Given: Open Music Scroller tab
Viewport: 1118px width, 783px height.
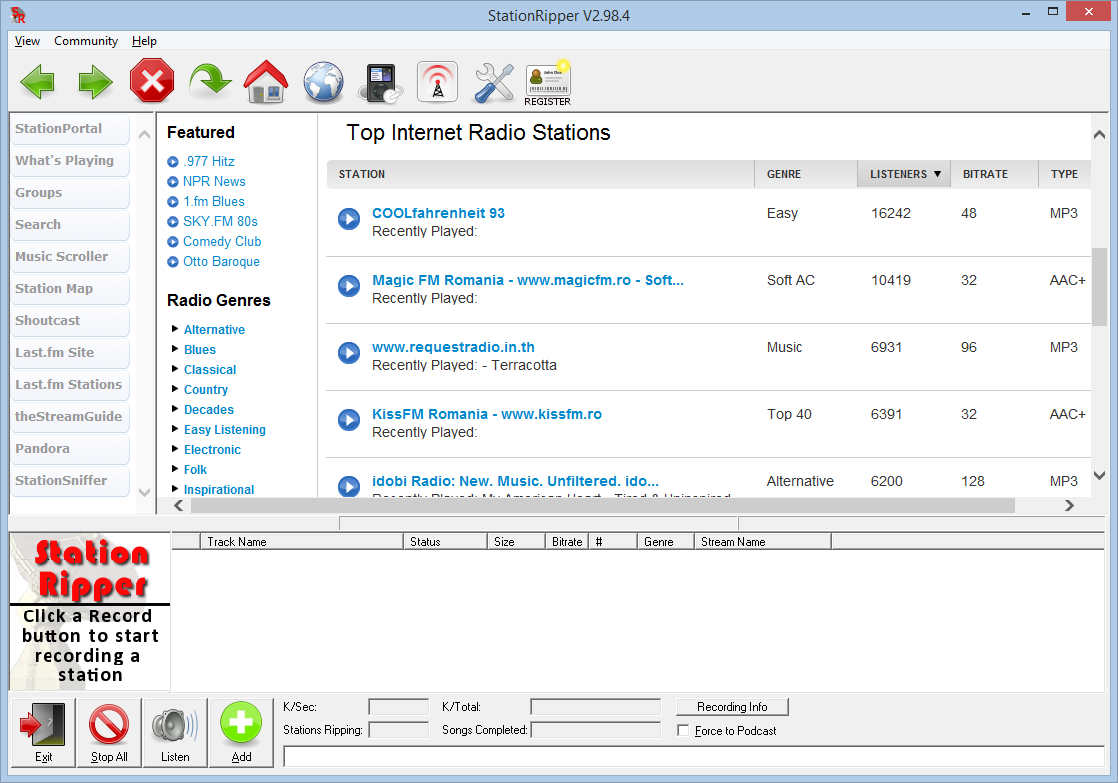Looking at the screenshot, I should click(x=71, y=257).
